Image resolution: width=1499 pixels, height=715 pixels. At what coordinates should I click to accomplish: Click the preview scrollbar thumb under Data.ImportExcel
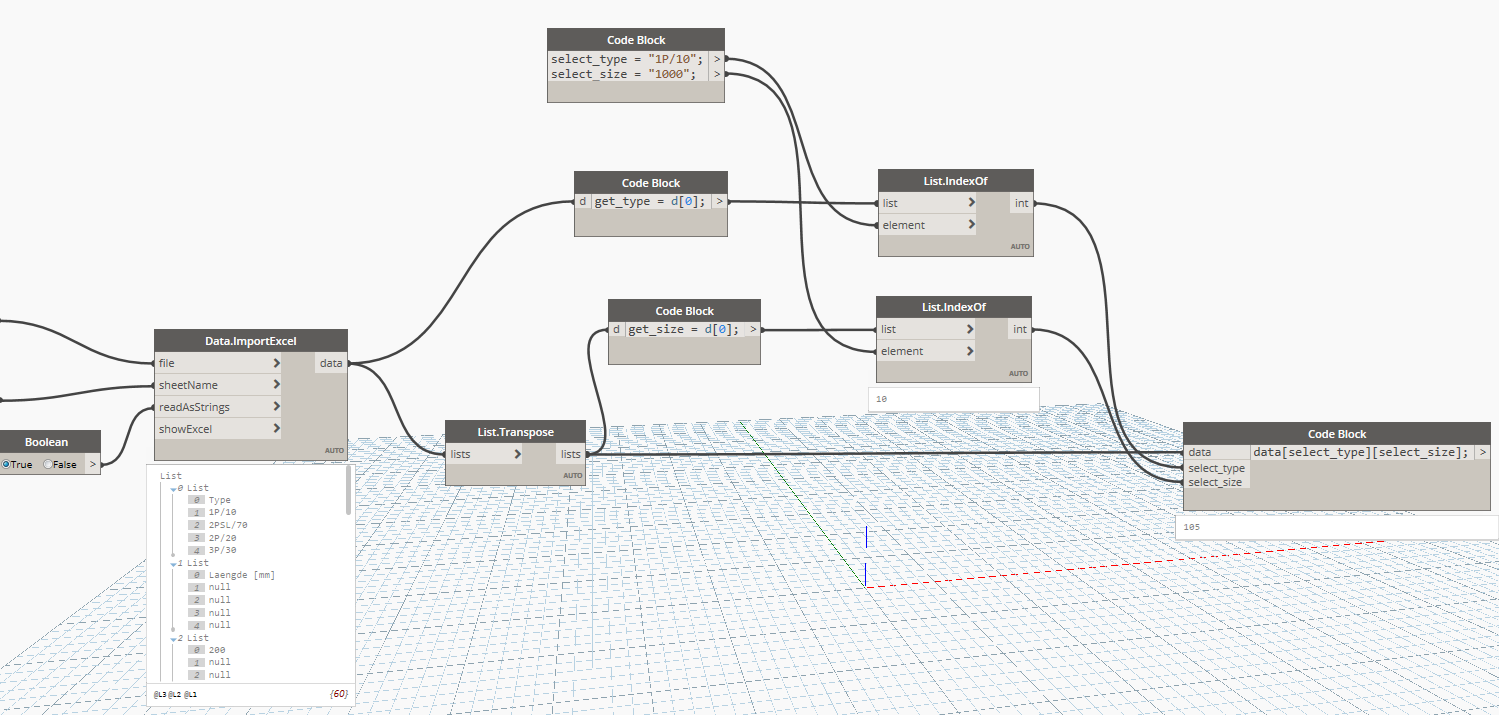pos(349,491)
